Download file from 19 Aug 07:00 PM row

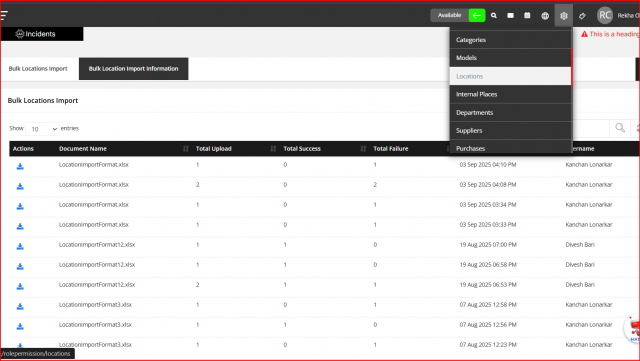[20, 246]
